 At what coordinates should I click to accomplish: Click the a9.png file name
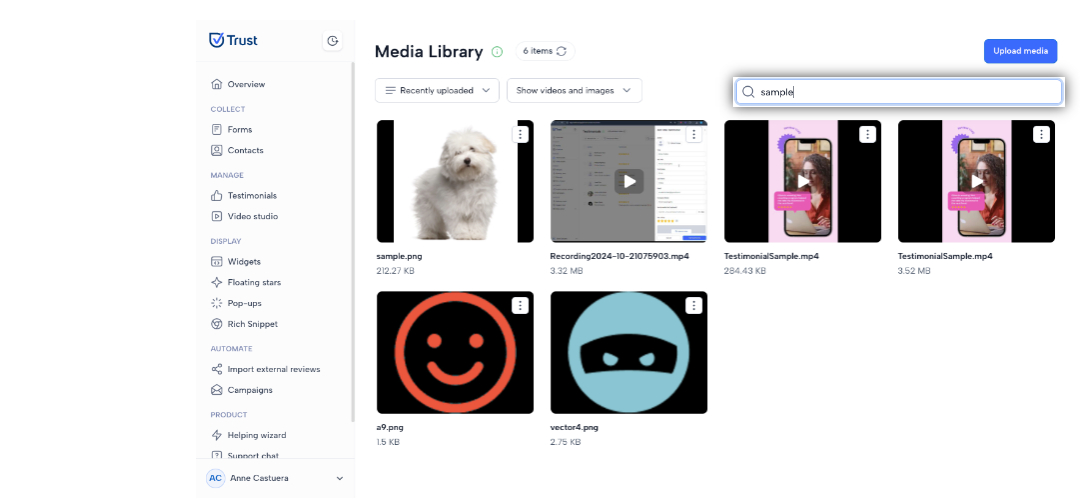(390, 427)
